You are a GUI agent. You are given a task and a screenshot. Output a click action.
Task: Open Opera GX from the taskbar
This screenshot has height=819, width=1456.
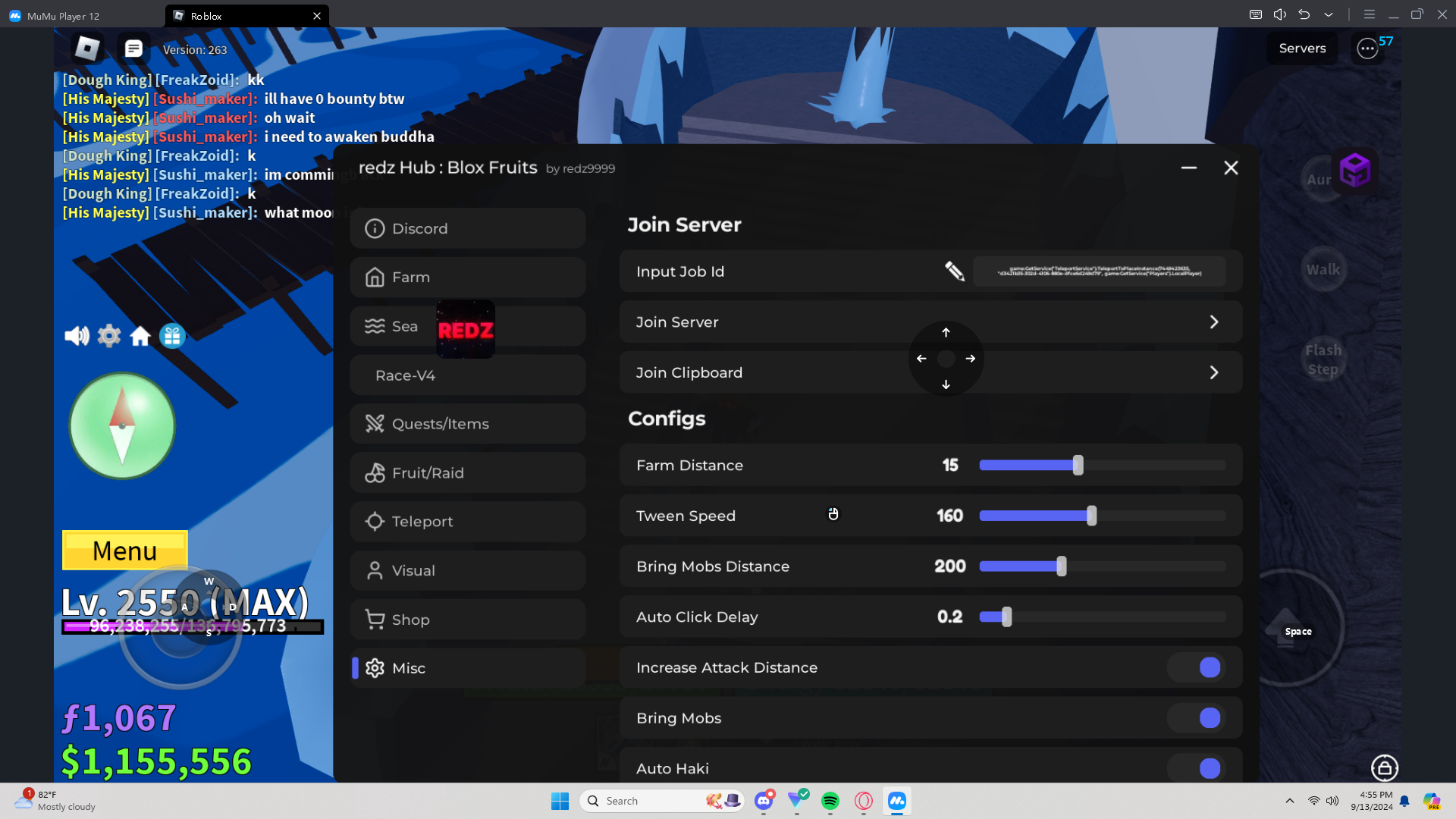point(864,801)
